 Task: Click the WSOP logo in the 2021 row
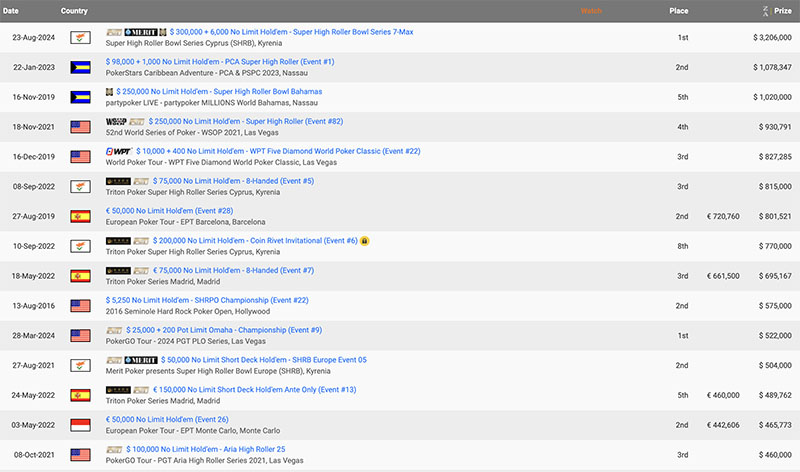click(117, 121)
